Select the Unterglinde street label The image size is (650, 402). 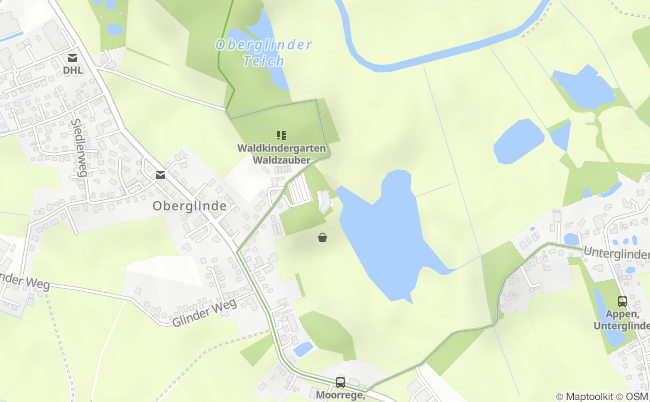(616, 253)
